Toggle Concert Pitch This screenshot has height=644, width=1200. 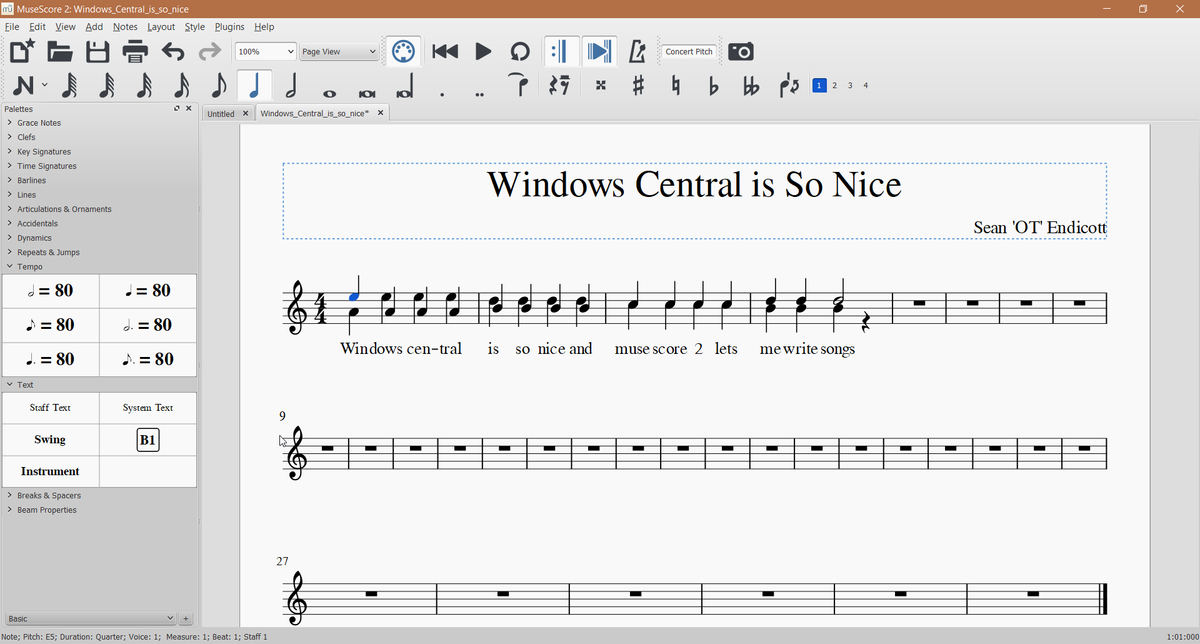click(x=689, y=51)
